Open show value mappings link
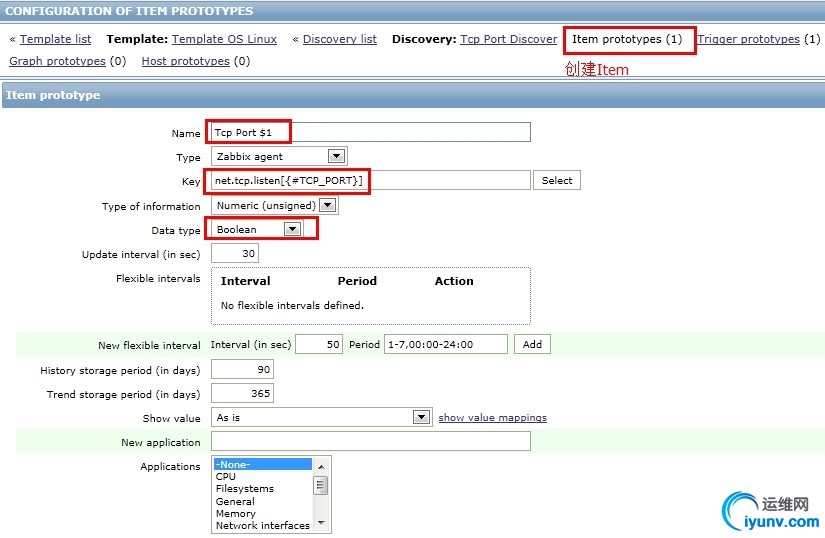This screenshot has width=825, height=538. (492, 418)
